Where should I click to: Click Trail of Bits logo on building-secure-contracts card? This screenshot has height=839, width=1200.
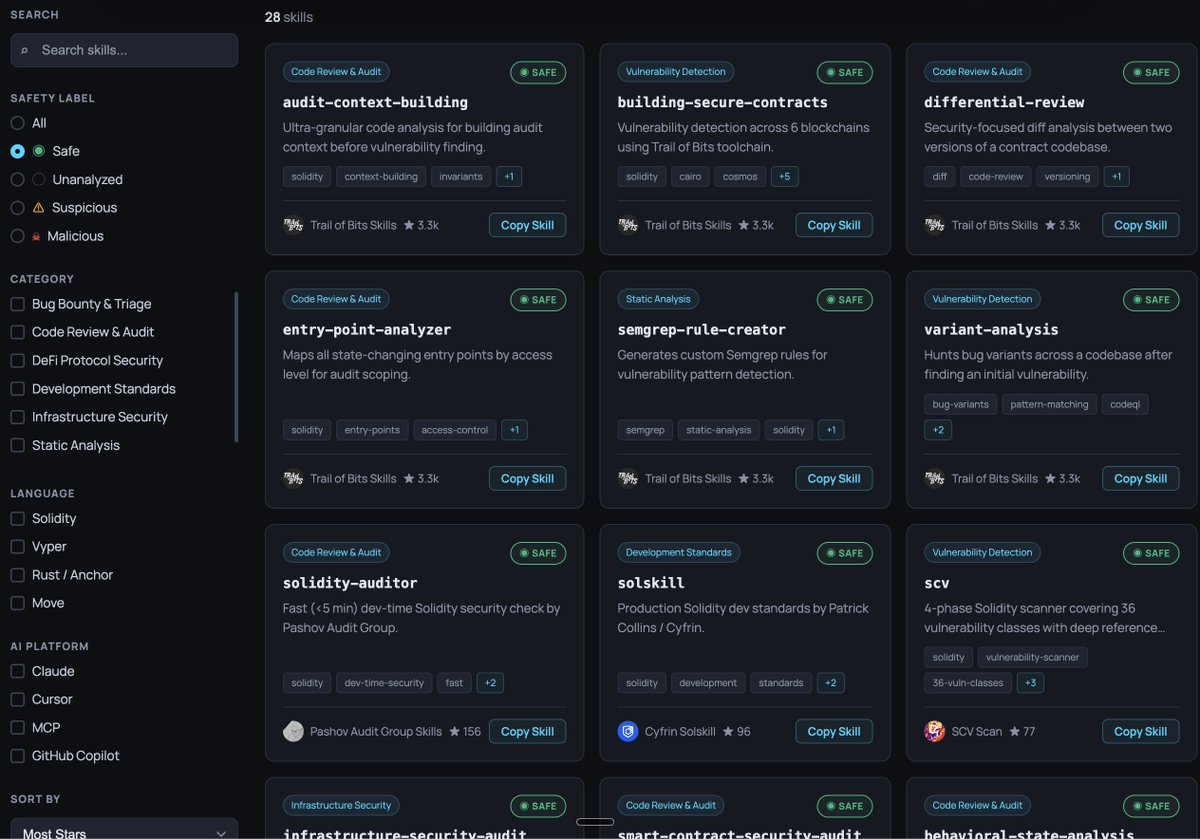coord(628,225)
